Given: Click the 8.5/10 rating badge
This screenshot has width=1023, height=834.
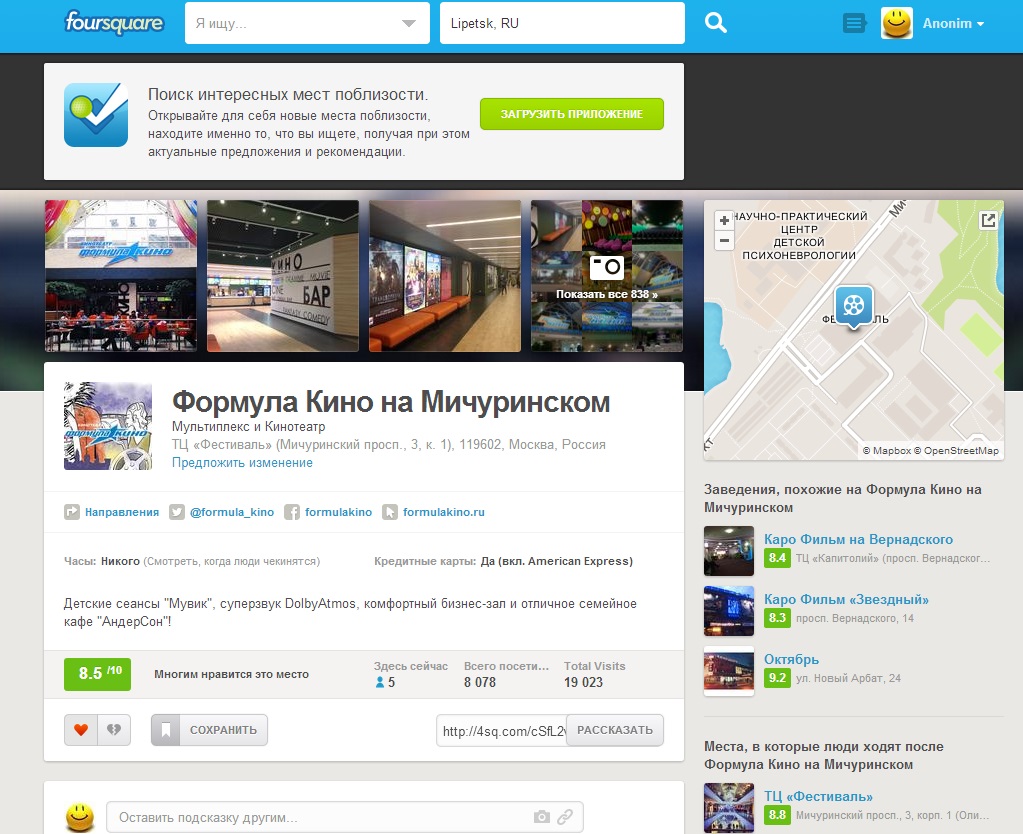Looking at the screenshot, I should 97,674.
